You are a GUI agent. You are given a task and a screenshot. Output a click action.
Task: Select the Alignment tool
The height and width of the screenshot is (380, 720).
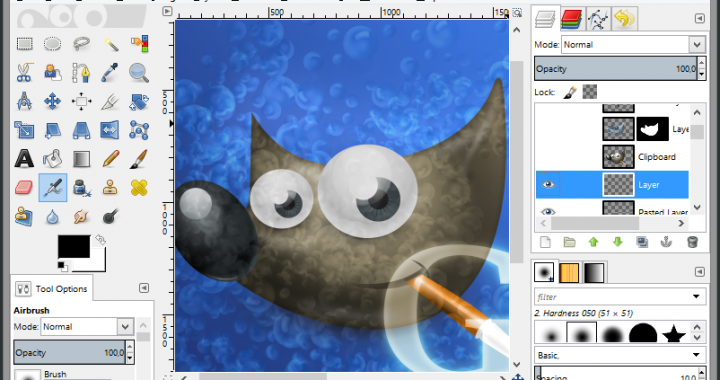[x=81, y=101]
